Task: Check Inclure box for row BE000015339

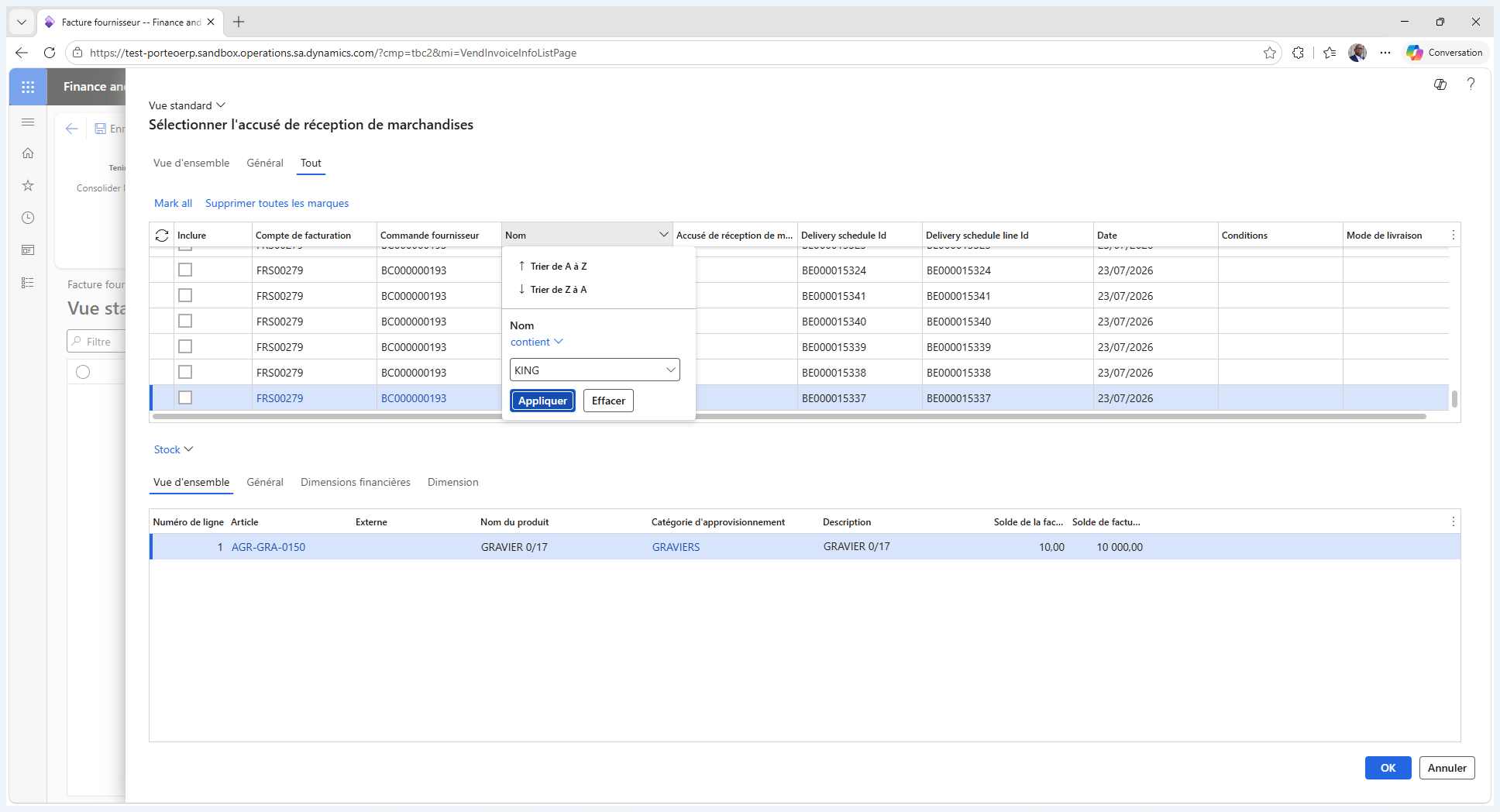Action: tap(185, 346)
